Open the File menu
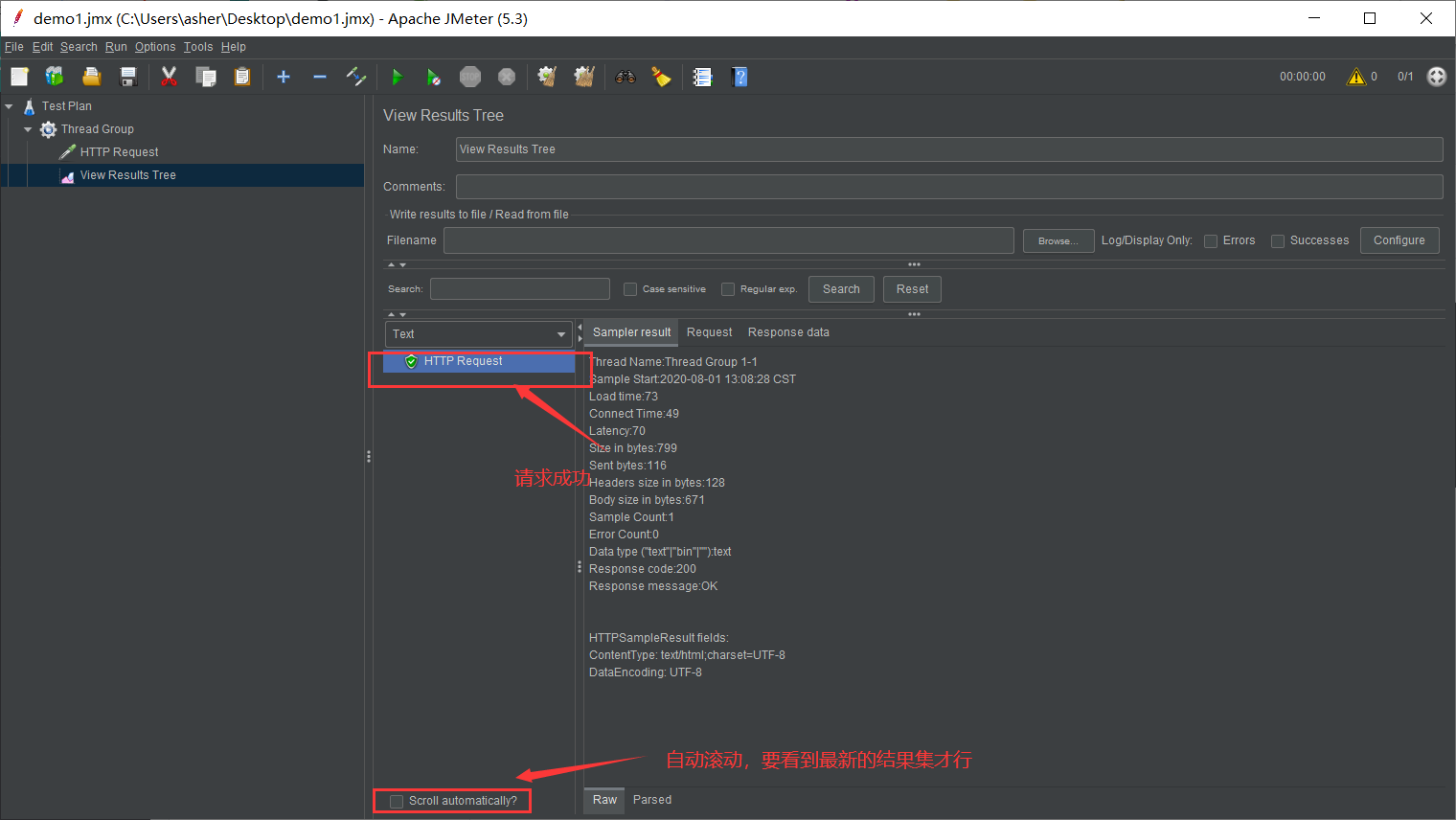 (x=14, y=47)
